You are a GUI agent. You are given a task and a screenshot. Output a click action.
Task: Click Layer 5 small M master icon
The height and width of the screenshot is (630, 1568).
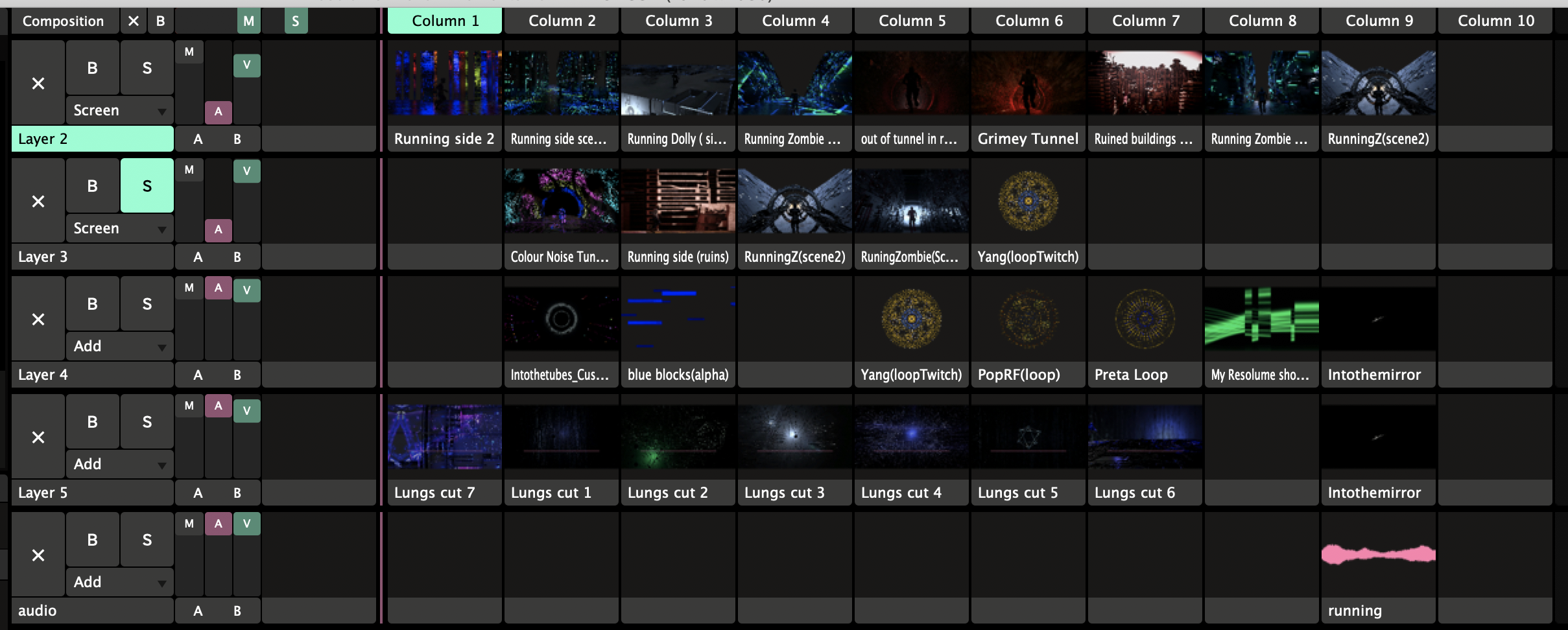point(189,406)
